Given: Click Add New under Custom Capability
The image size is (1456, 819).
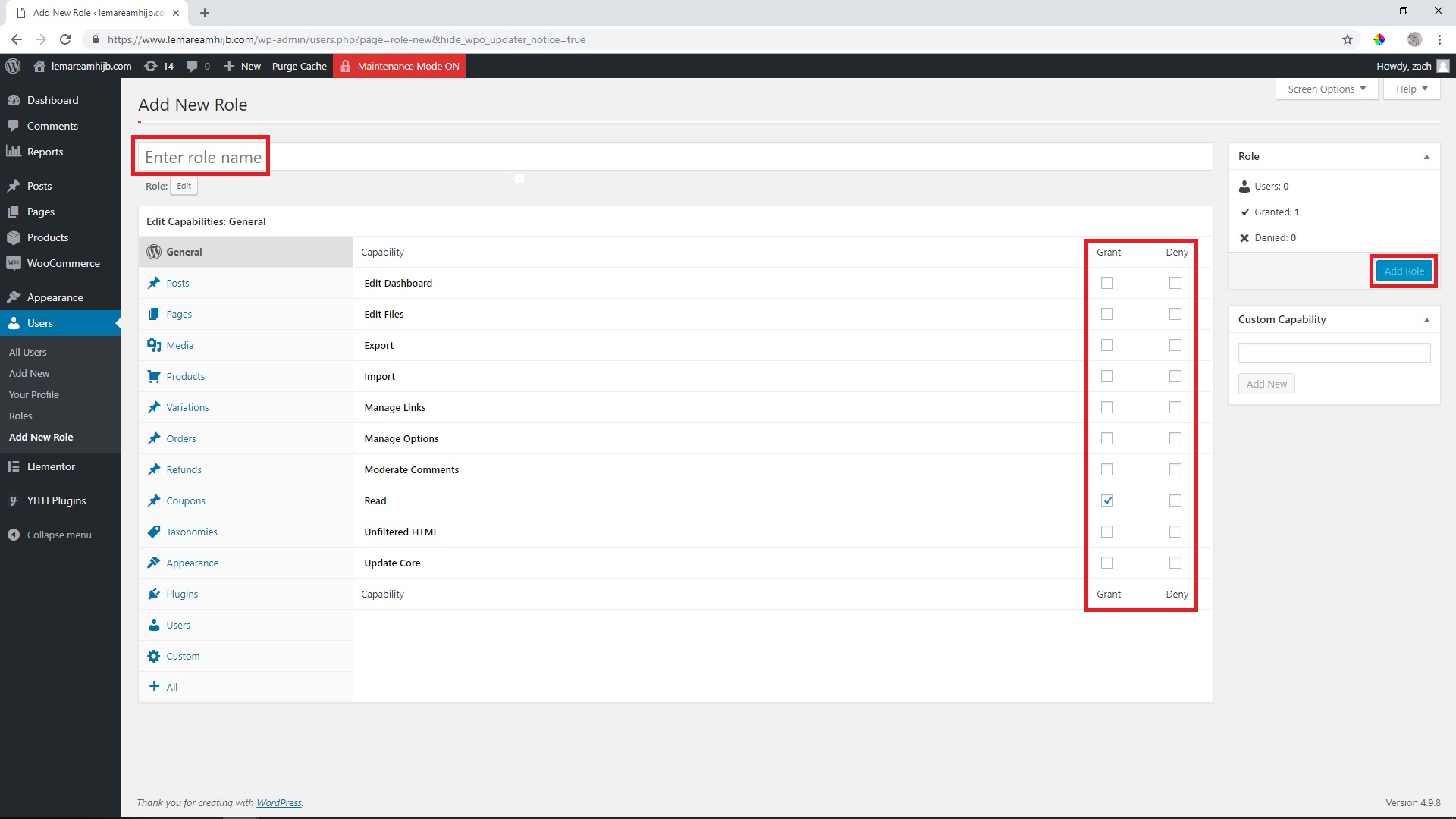Looking at the screenshot, I should (x=1266, y=384).
